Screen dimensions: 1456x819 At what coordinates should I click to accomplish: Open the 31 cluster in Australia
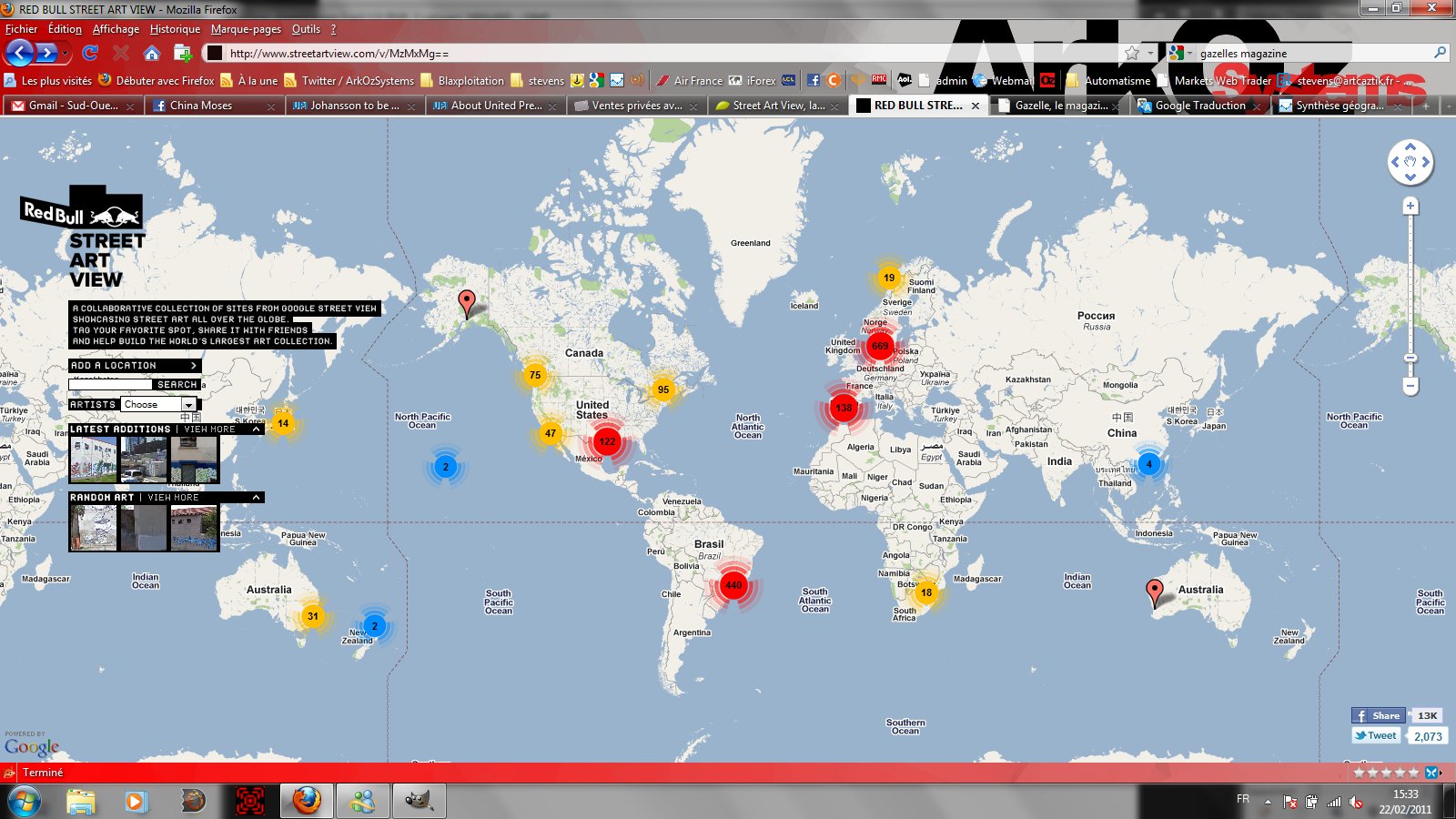point(313,616)
